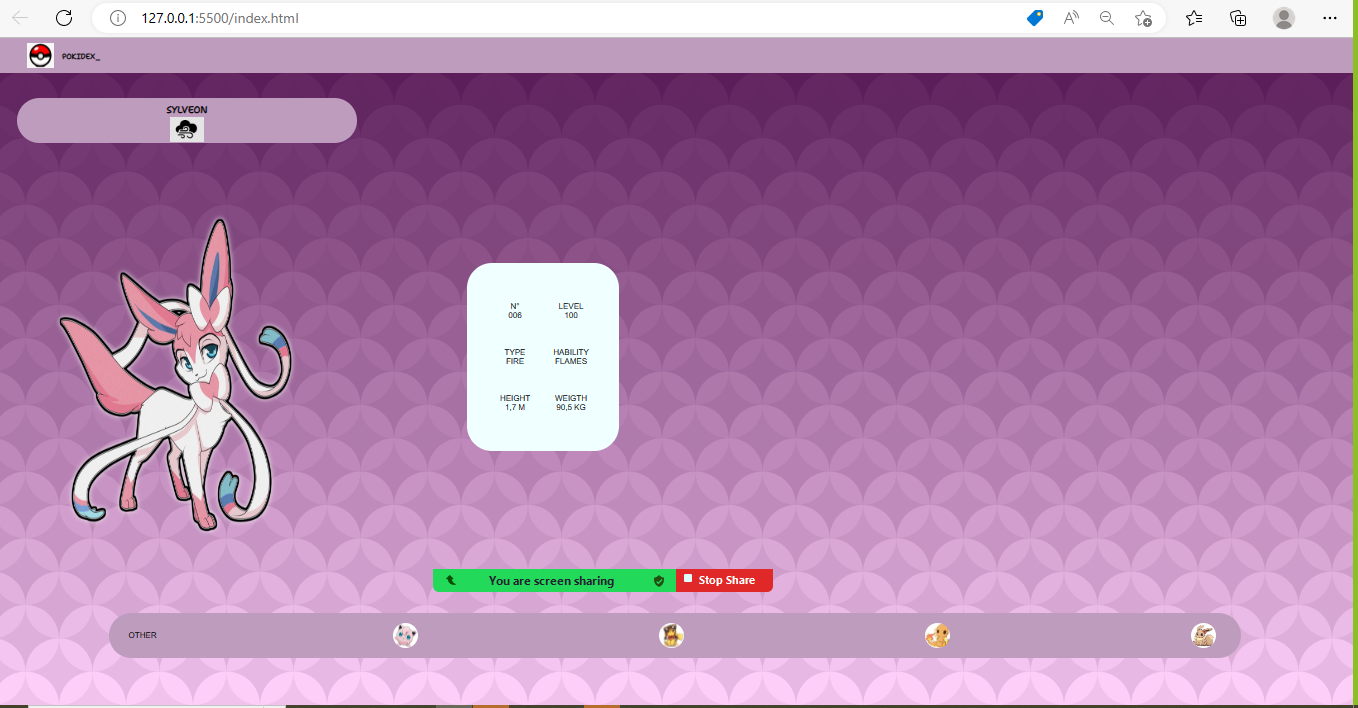Open the Favorites list icon
The height and width of the screenshot is (708, 1358).
[x=1194, y=18]
